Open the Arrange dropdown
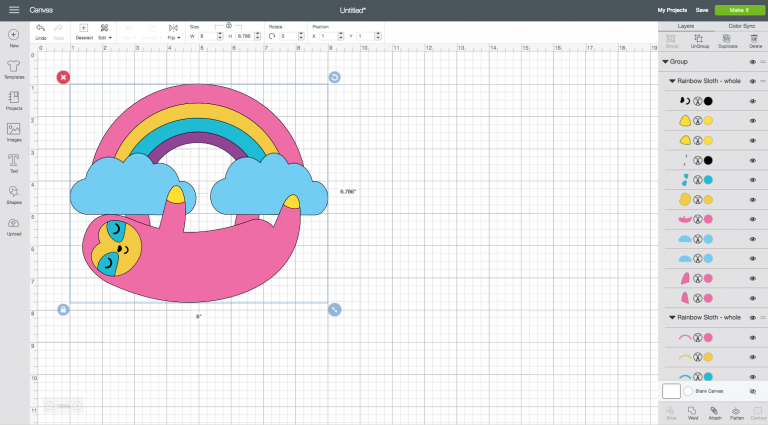The height and width of the screenshot is (425, 768). click(150, 32)
